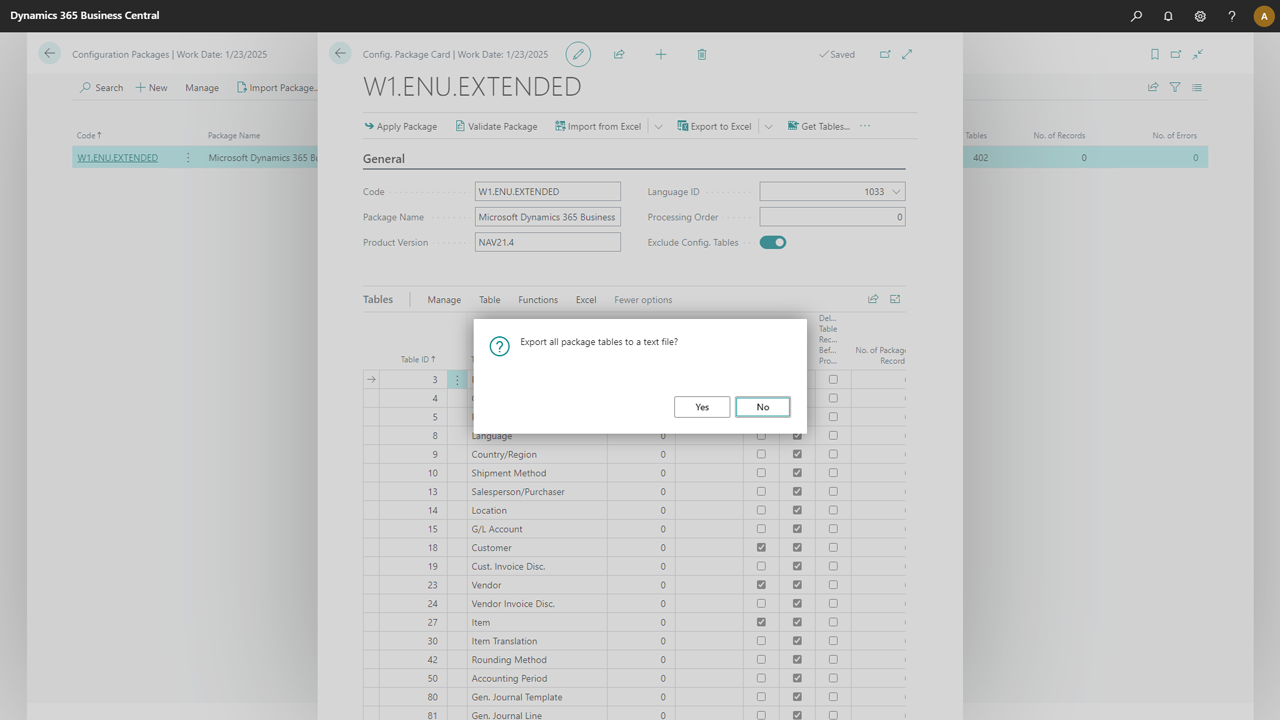Open the W1.ENU.EXTENDED link in list
This screenshot has width=1280, height=720.
117,157
